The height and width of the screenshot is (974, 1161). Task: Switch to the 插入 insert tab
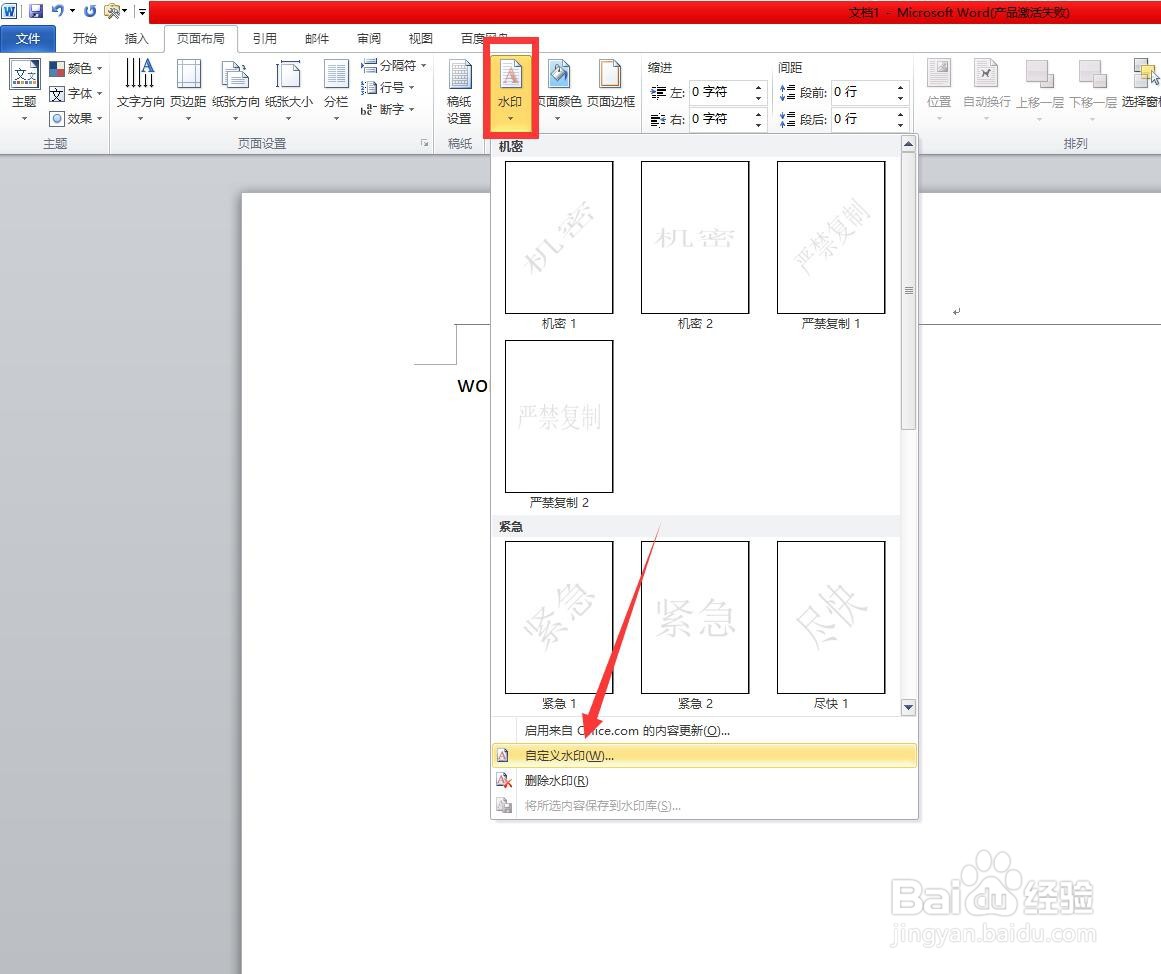[136, 39]
